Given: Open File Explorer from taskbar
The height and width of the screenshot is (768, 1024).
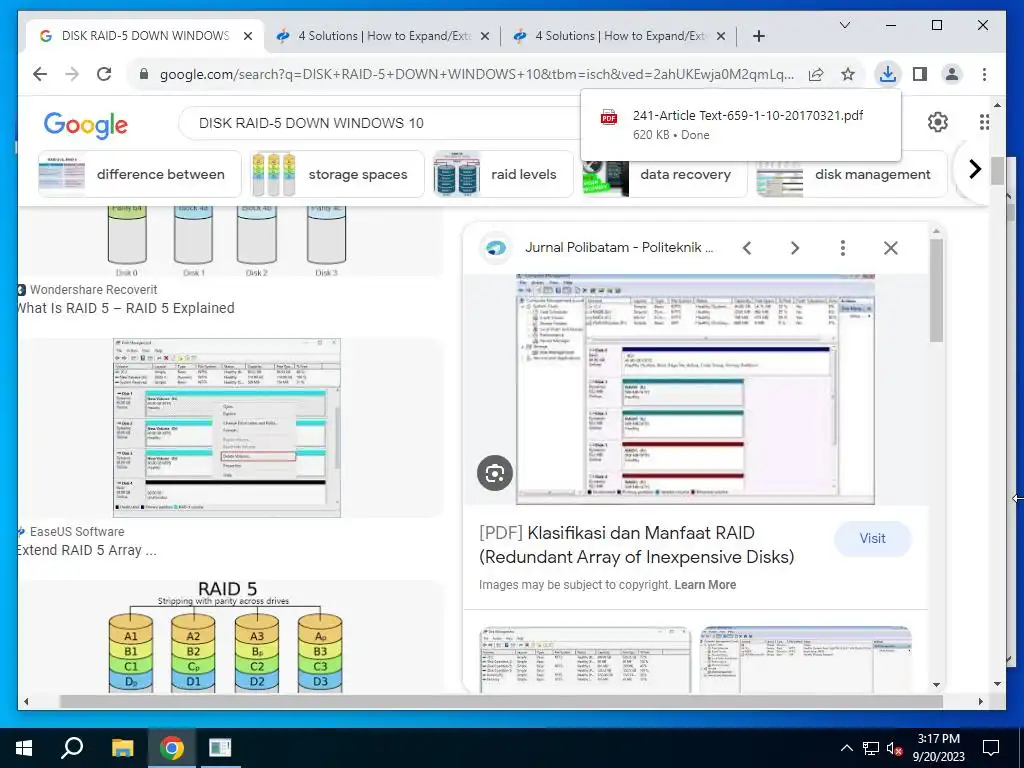Looking at the screenshot, I should pos(122,748).
